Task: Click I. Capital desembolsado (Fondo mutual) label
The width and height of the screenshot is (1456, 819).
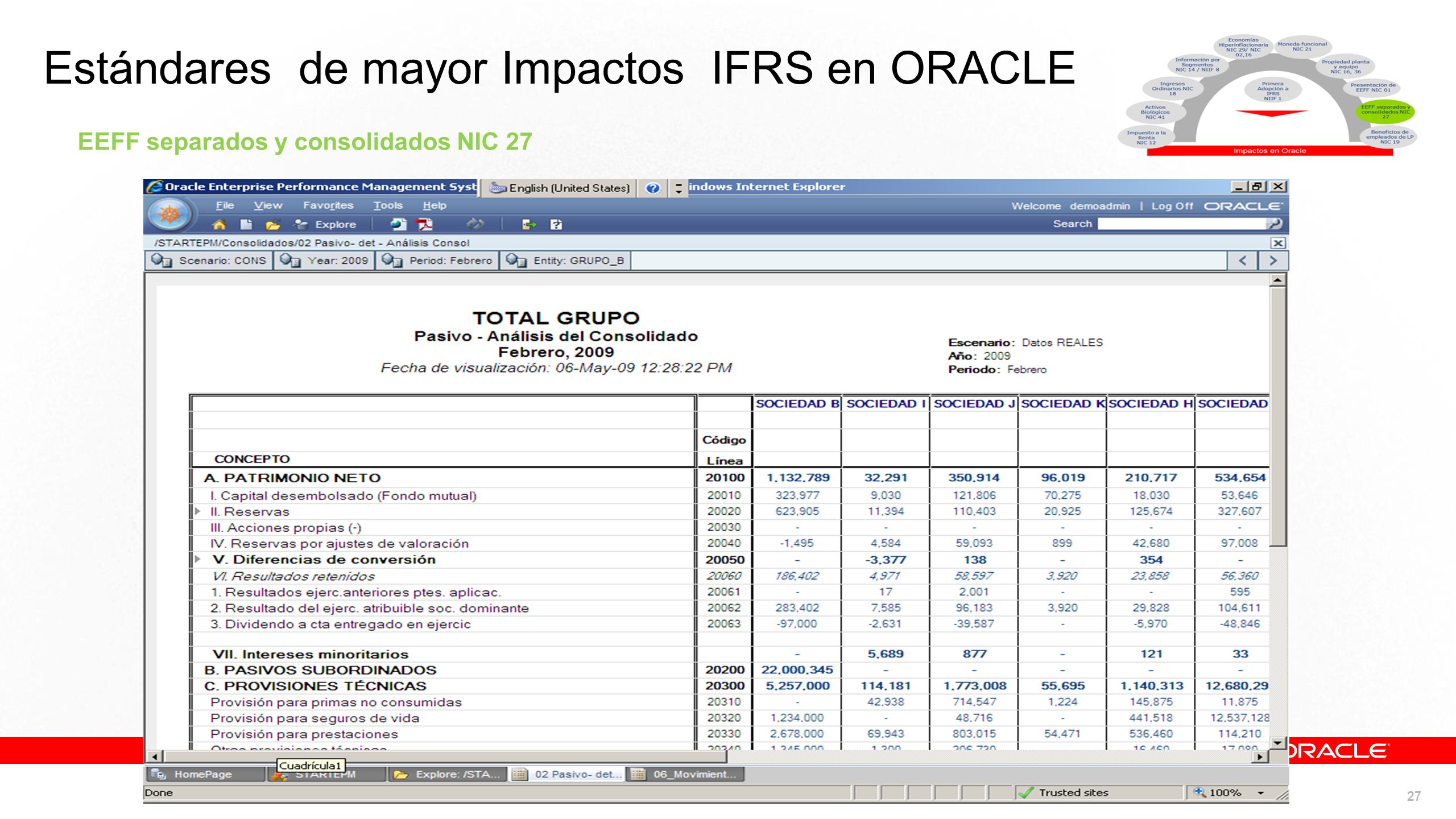Action: pos(343,495)
